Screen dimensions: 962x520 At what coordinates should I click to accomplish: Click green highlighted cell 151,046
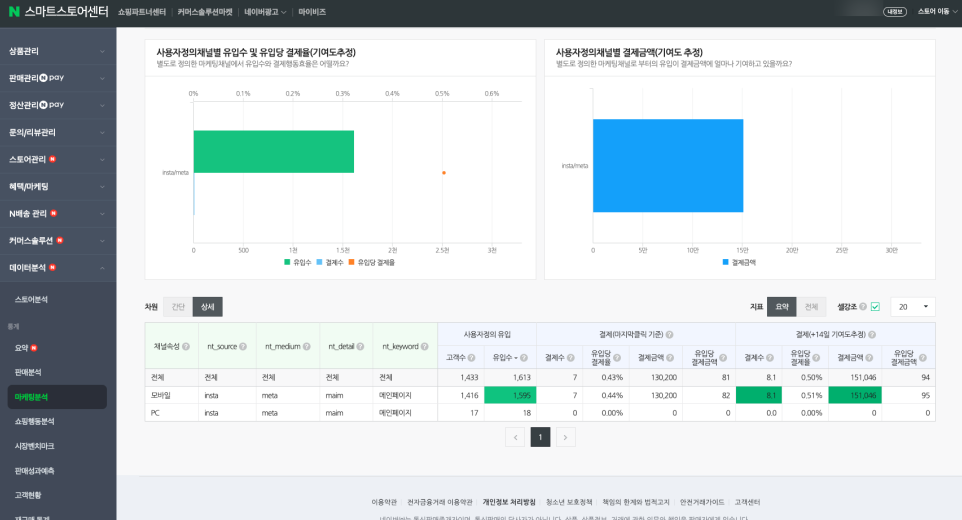(x=855, y=396)
